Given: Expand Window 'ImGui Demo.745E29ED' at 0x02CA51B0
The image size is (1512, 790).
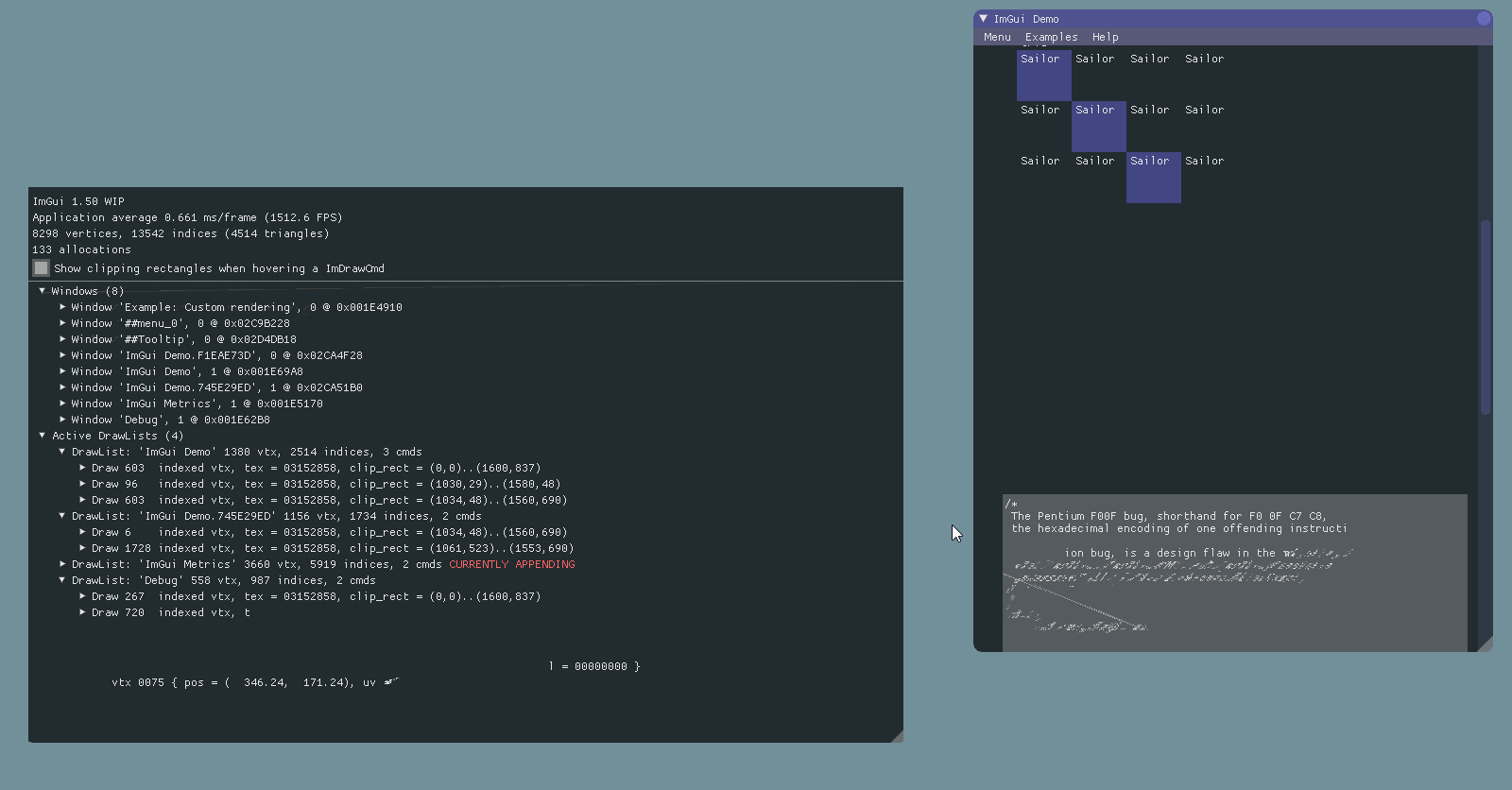Looking at the screenshot, I should (62, 387).
